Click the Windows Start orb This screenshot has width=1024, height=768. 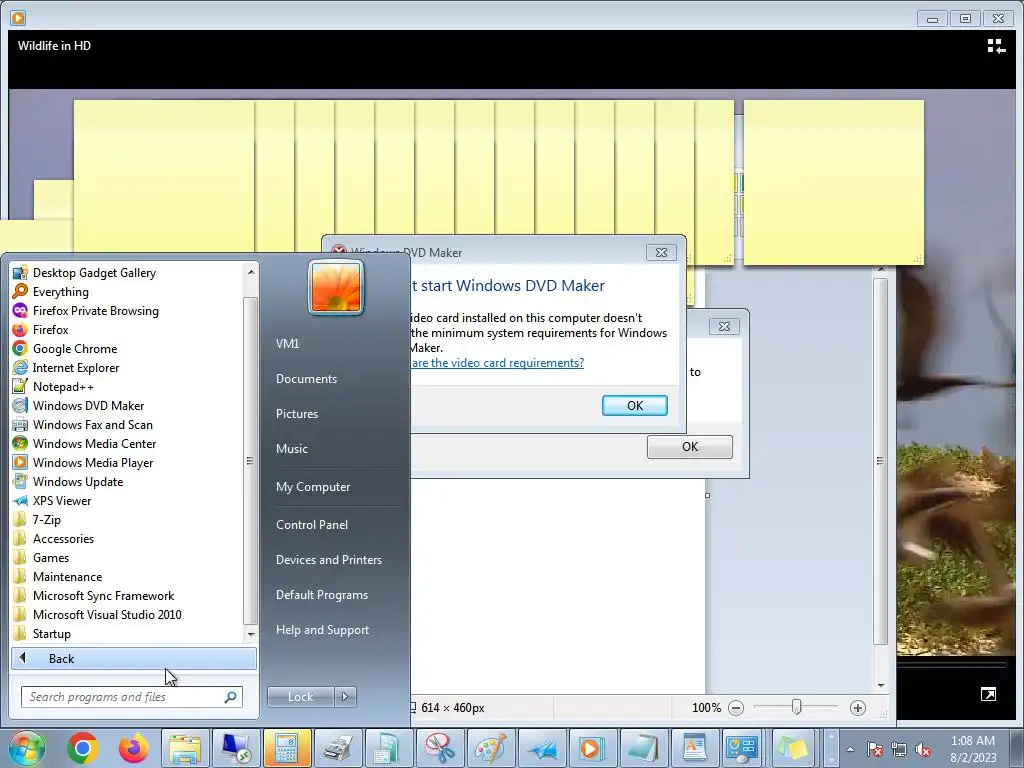(x=26, y=748)
